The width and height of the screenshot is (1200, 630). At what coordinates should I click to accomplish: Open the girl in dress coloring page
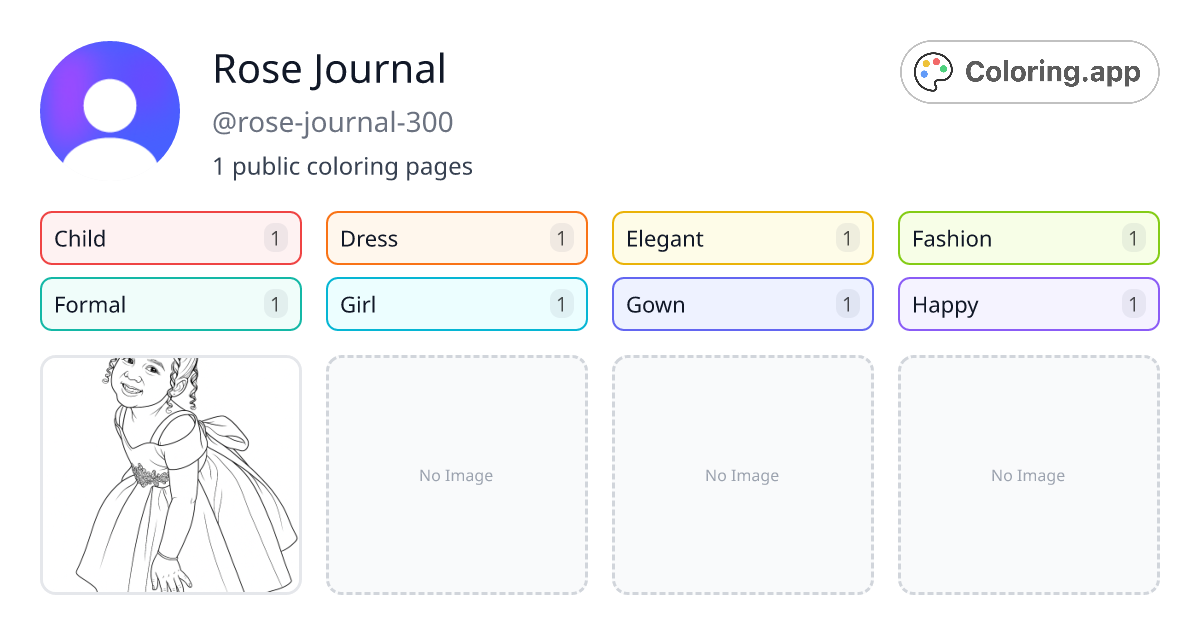point(171,475)
